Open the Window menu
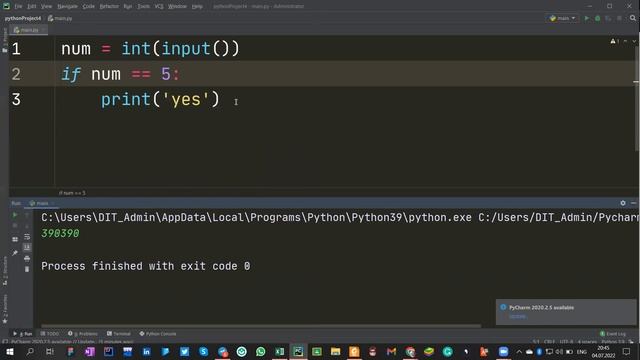The image size is (640, 360). 177,6
